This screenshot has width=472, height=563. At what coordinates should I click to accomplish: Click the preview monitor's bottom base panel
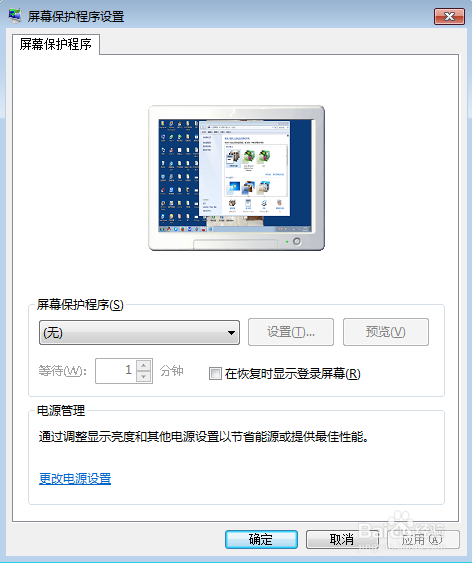click(235, 244)
